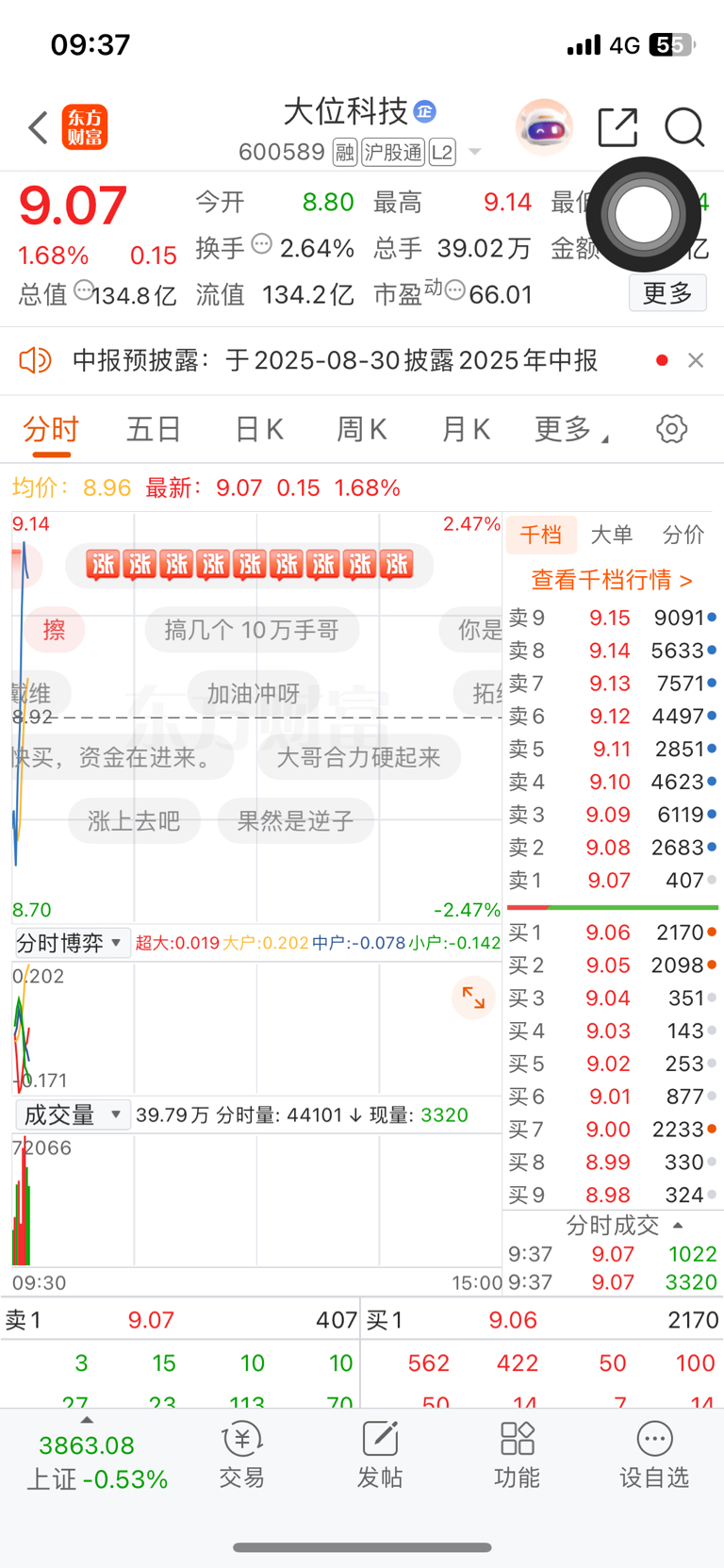
Task: Tap the L2 level badge
Action: (x=442, y=152)
